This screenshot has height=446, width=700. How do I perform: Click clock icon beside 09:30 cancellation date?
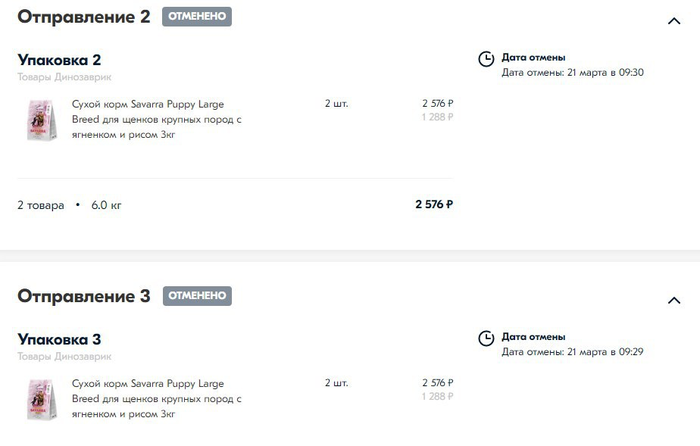486,59
